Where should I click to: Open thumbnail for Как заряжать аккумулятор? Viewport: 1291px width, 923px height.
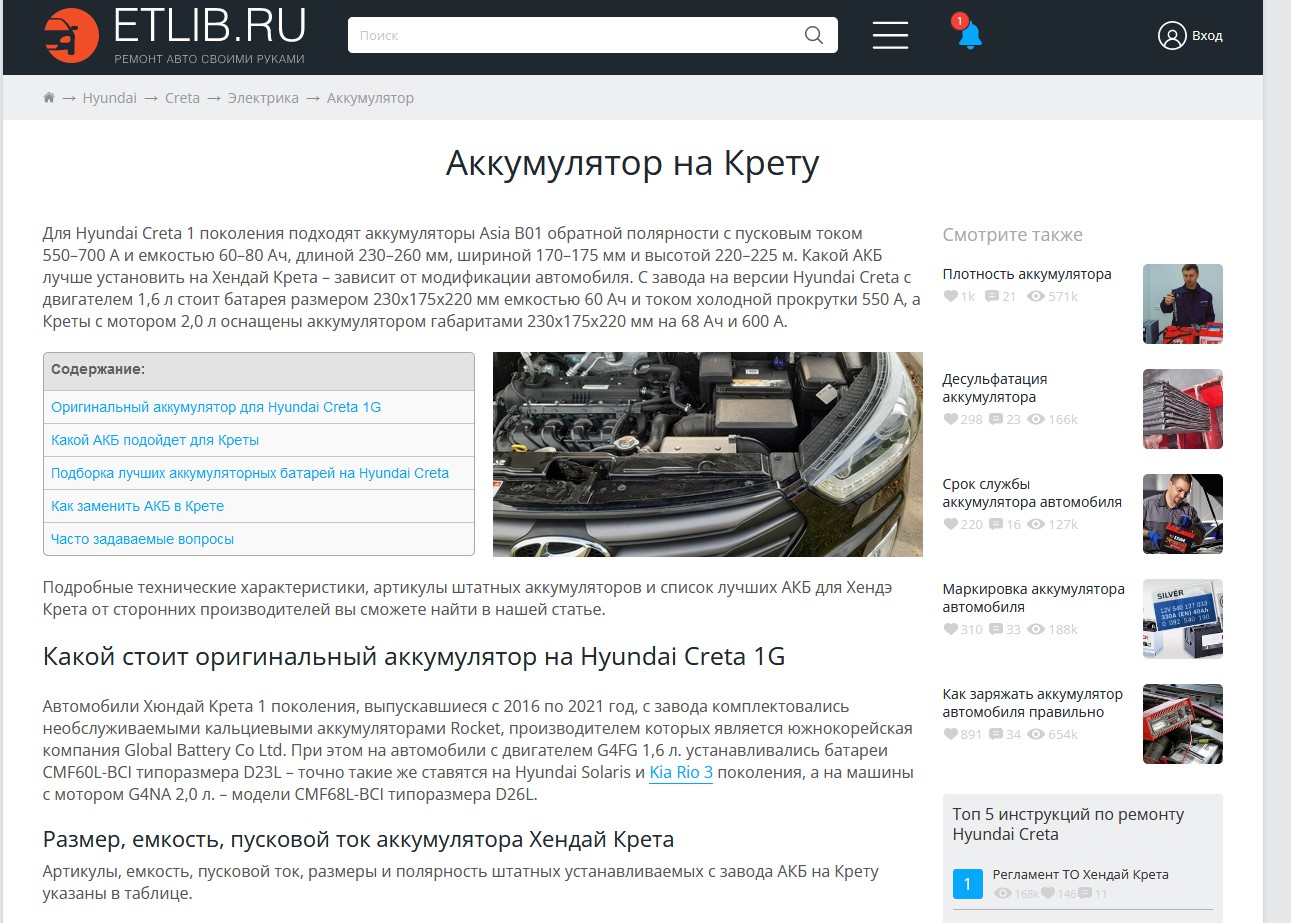click(x=1183, y=724)
